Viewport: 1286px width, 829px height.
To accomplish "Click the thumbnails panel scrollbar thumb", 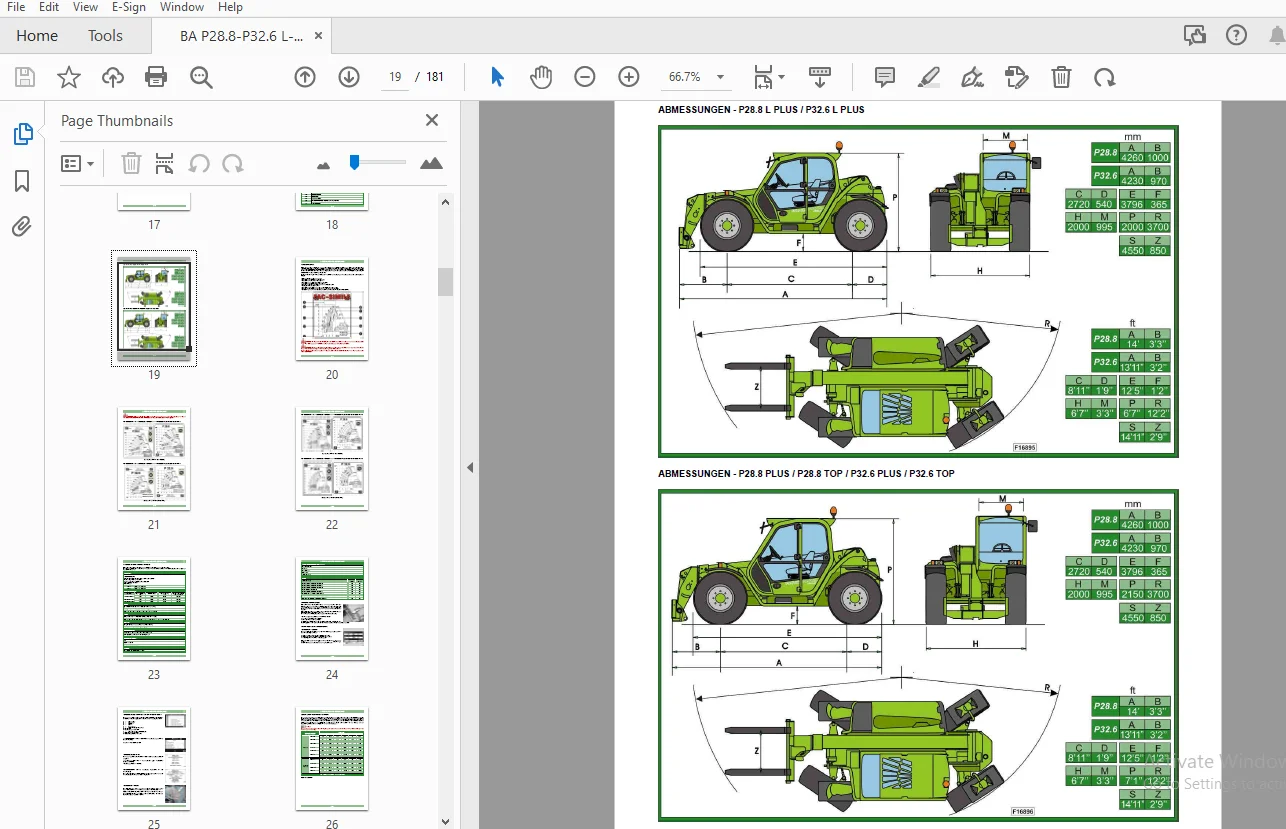I will tap(446, 282).
